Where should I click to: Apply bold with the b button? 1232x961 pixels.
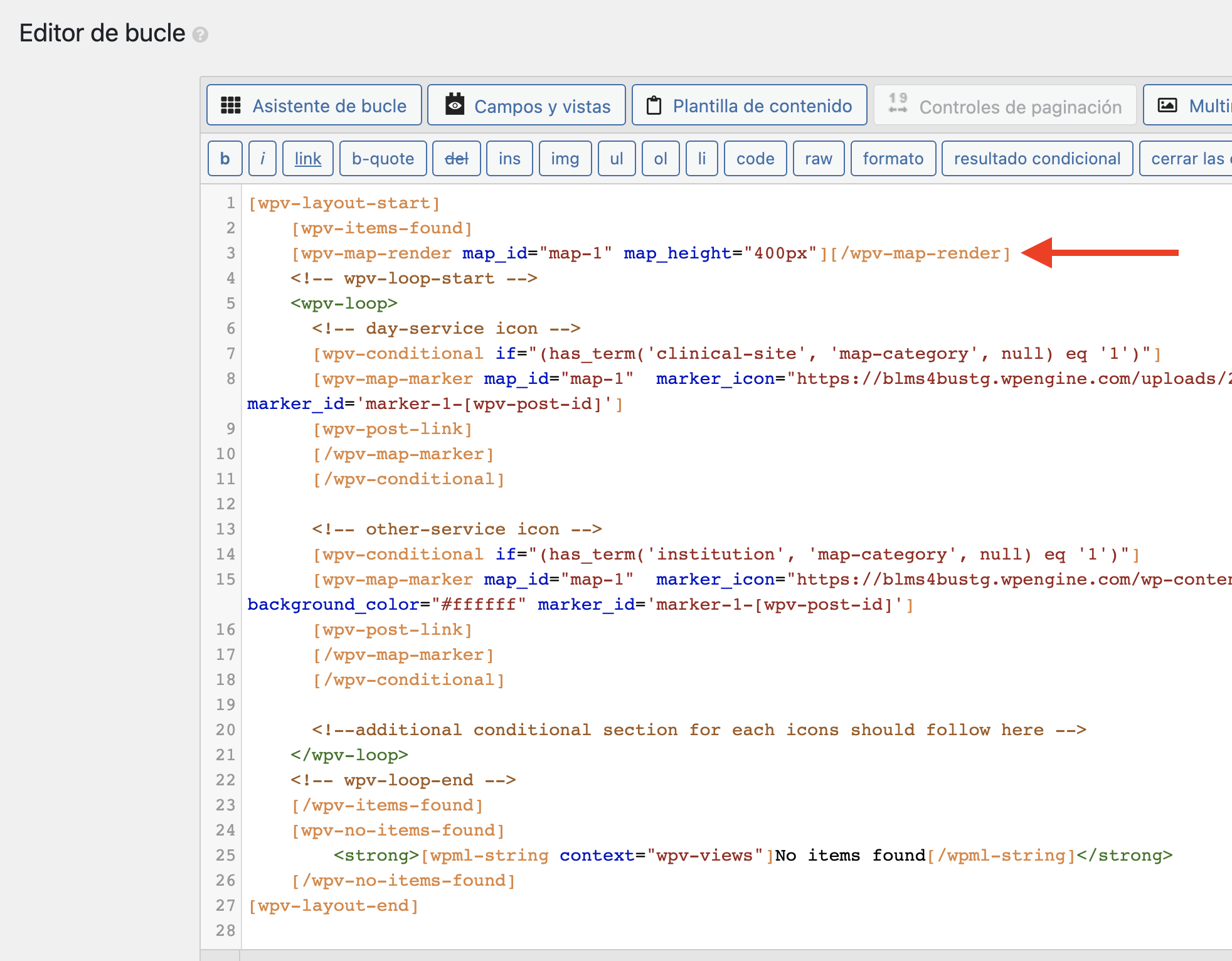[x=225, y=159]
